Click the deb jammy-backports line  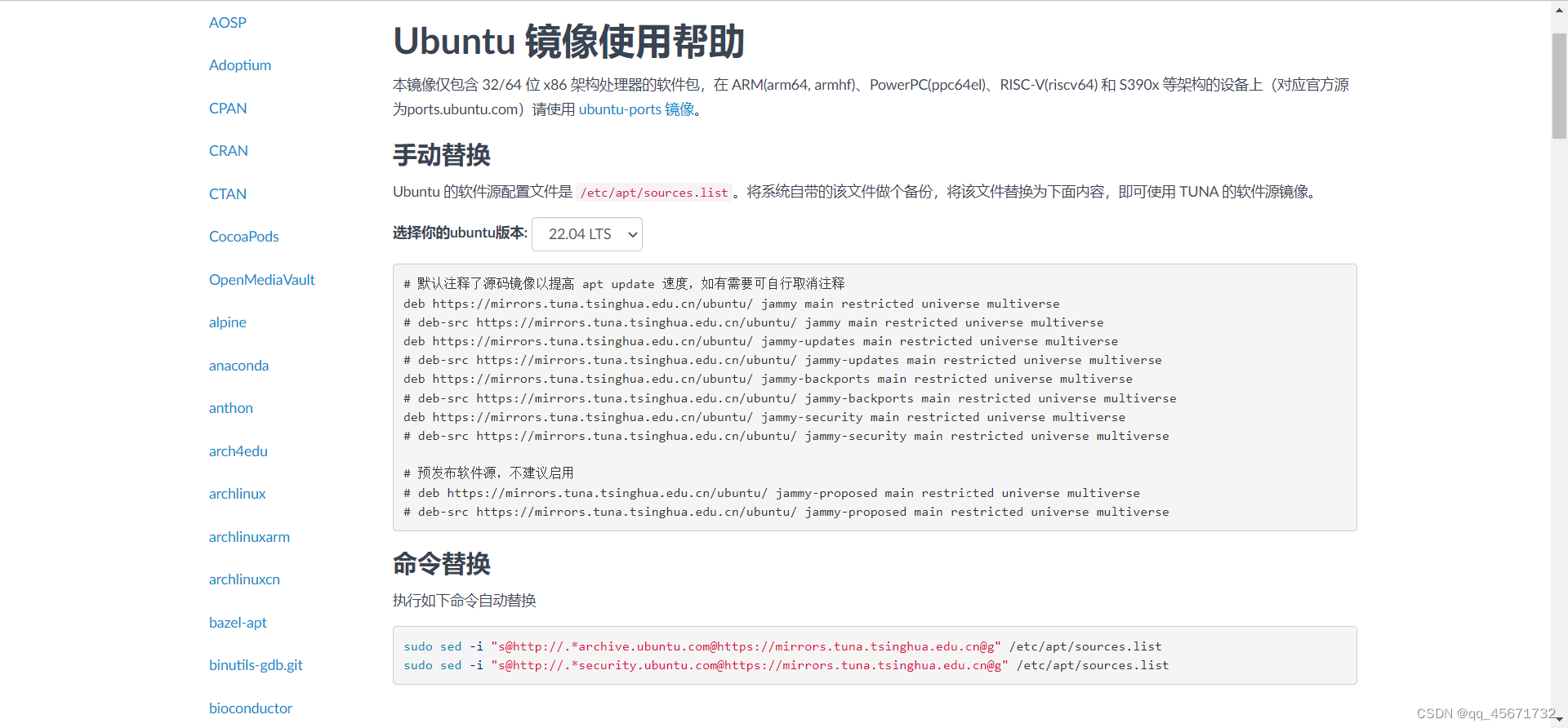(768, 379)
